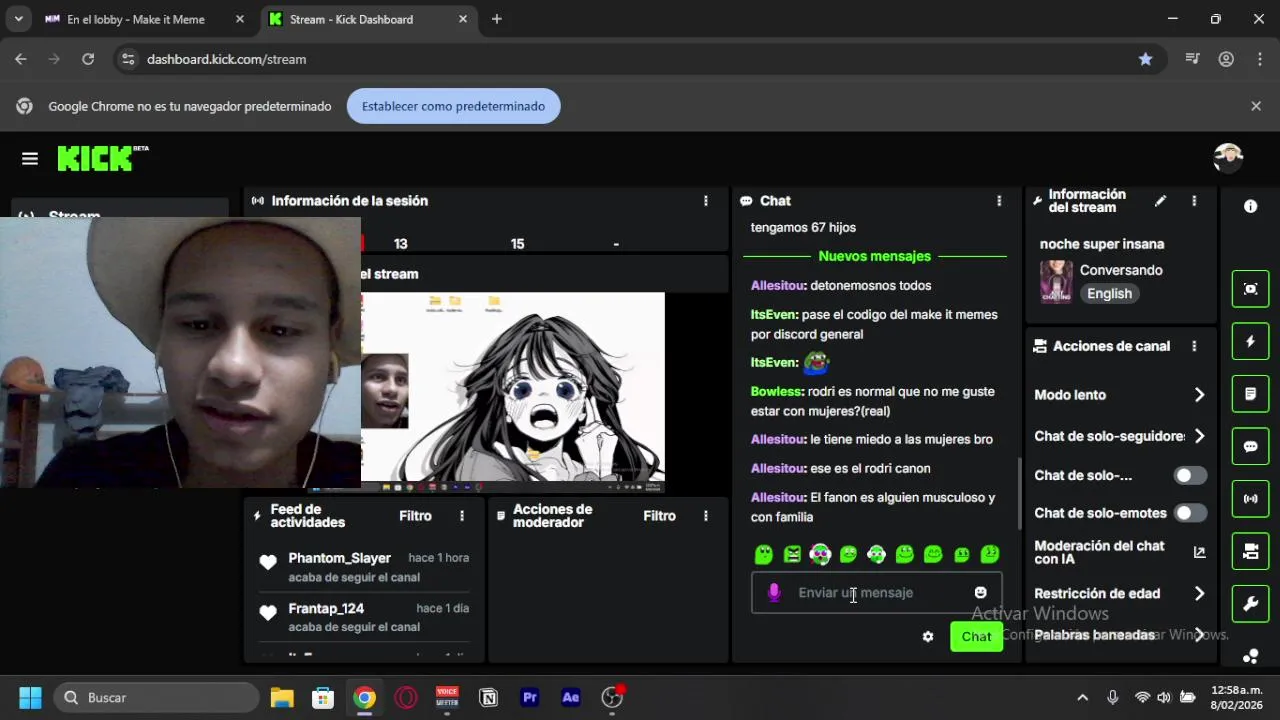This screenshot has width=1280, height=720.
Task: Click the wrench tools sidebar icon
Action: pyautogui.click(x=1250, y=603)
